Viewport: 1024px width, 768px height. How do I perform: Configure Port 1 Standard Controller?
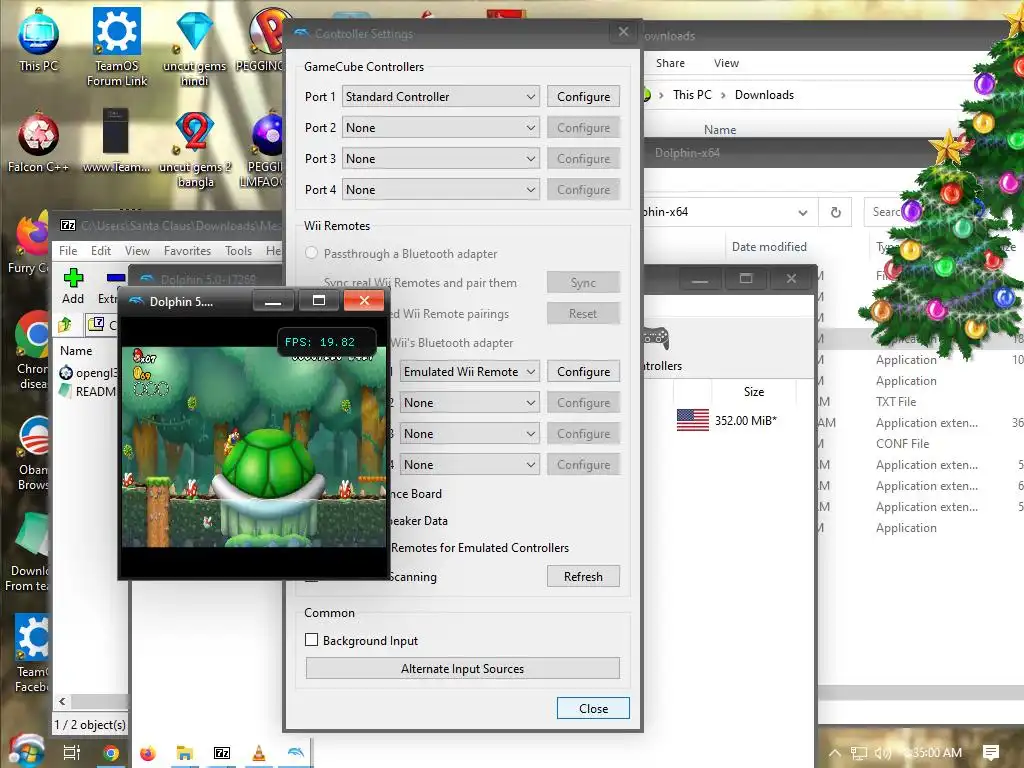click(583, 97)
